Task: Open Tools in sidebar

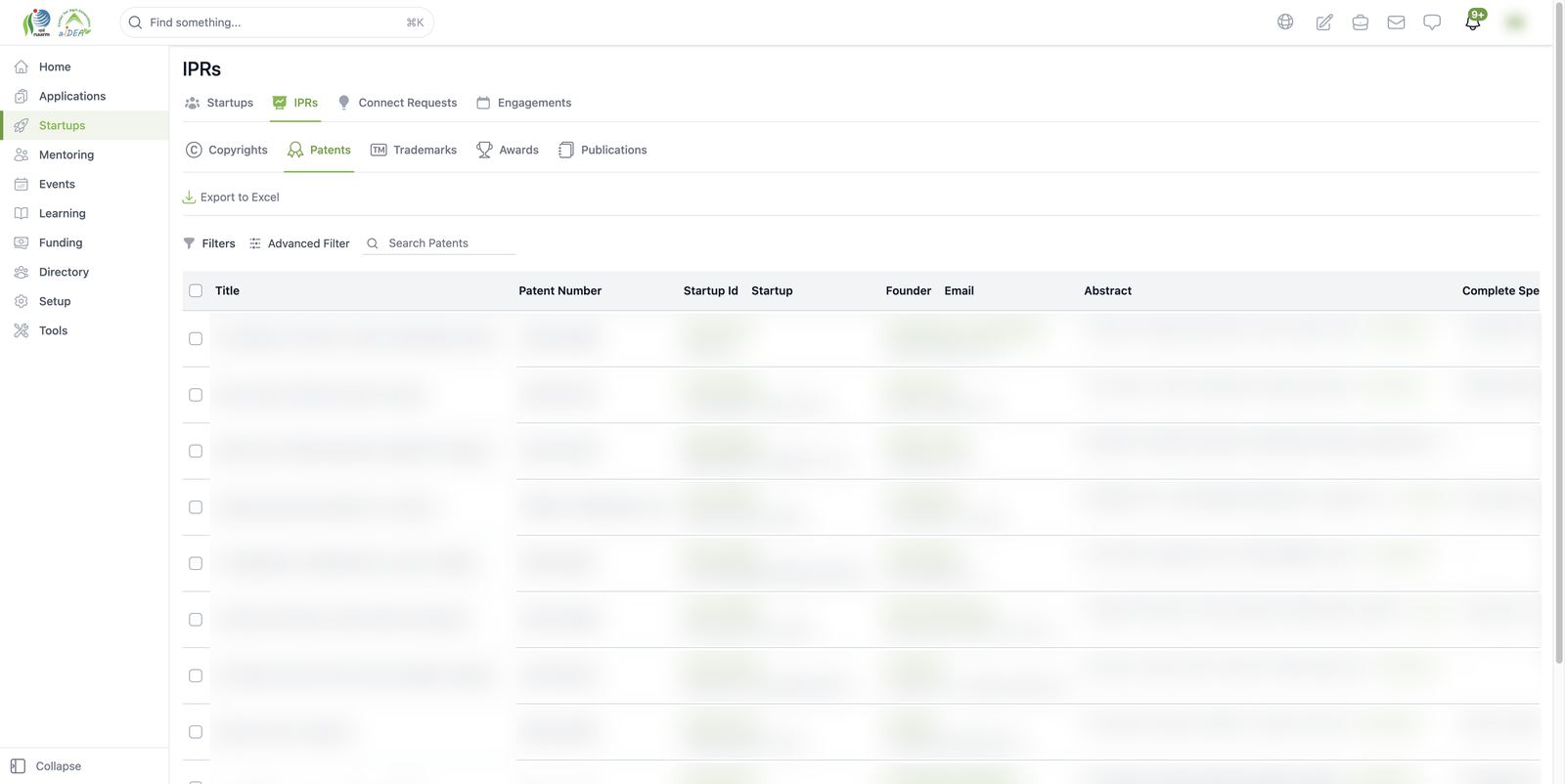Action: pos(84,330)
